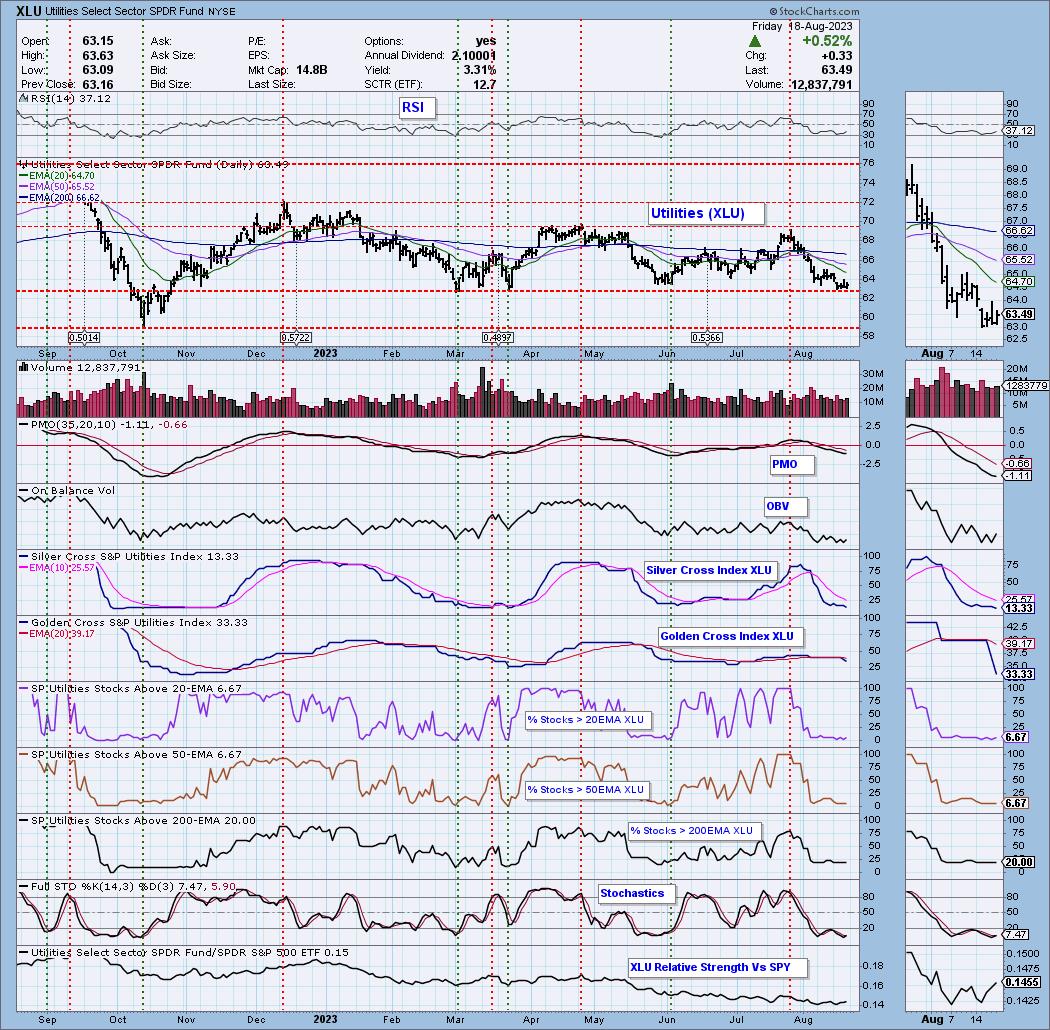Click the 66.62 EMA price tag in zoom panel
Screen dimensions: 1050x1030
pos(1019,230)
